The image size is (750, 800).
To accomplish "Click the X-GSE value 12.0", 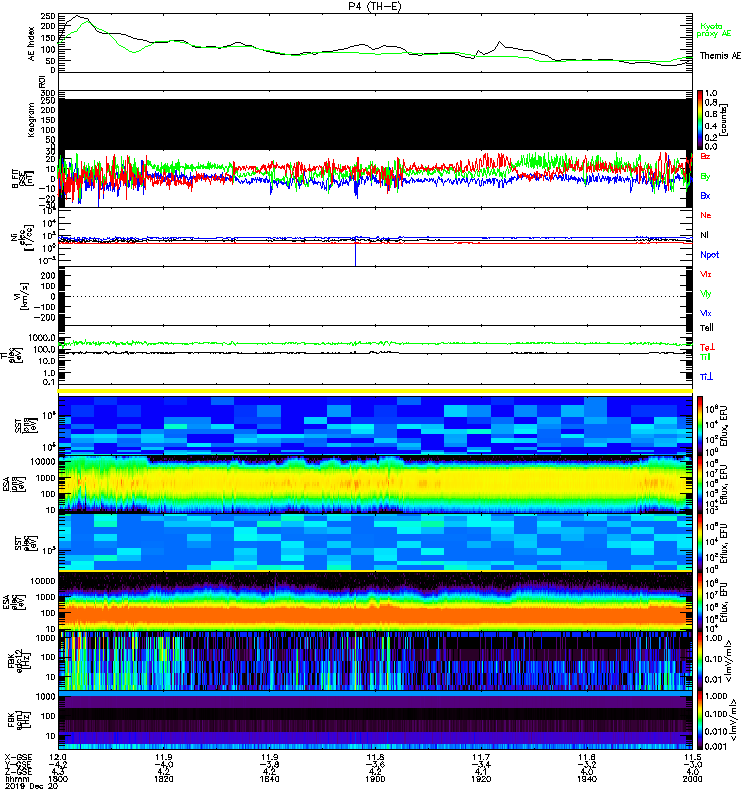I will tap(58, 757).
